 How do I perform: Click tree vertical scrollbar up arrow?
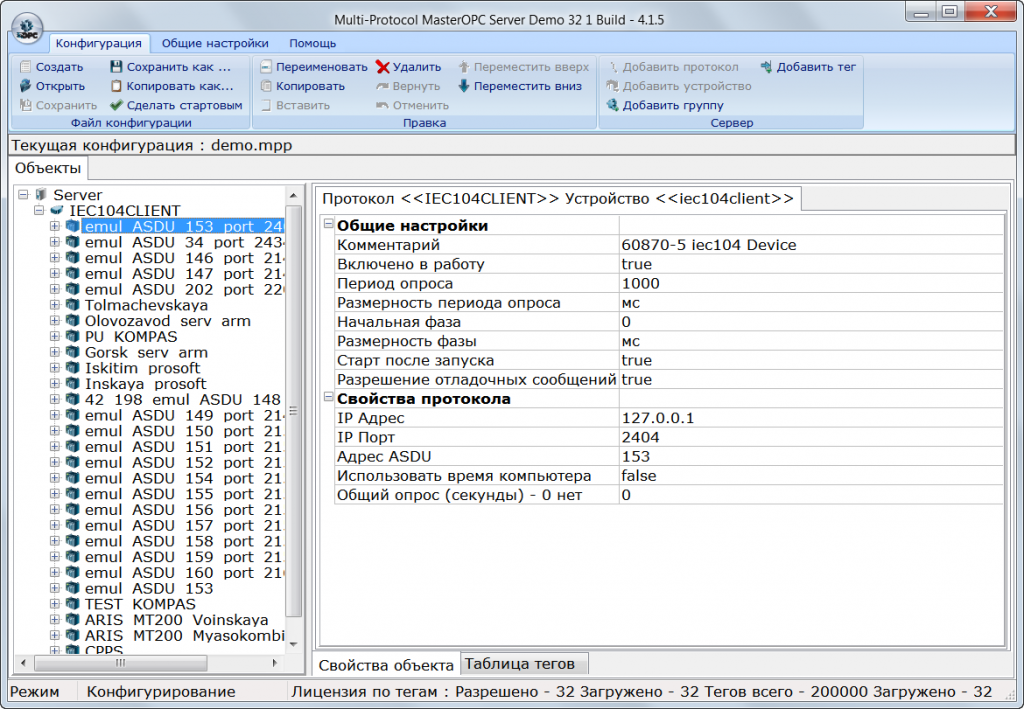[294, 195]
